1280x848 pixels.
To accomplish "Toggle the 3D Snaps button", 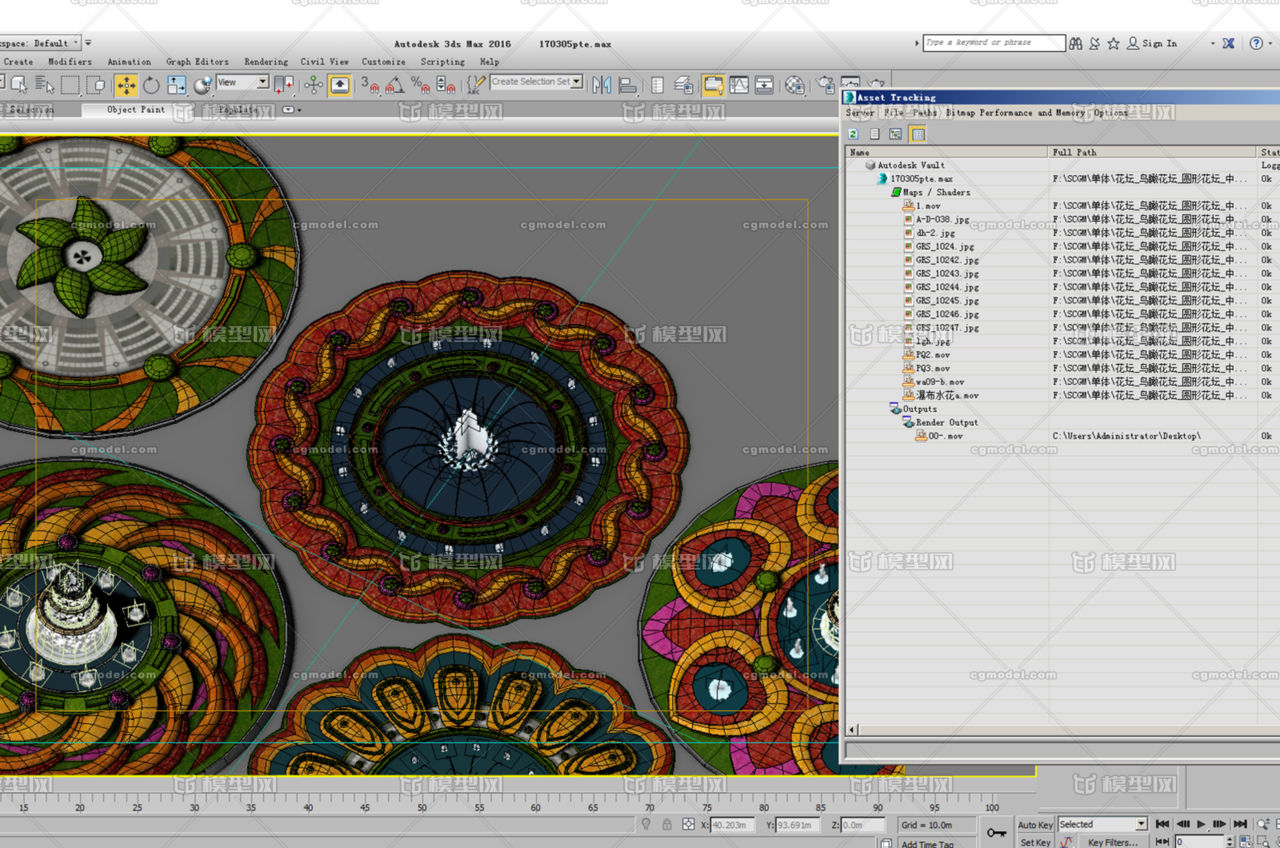I will (x=370, y=85).
